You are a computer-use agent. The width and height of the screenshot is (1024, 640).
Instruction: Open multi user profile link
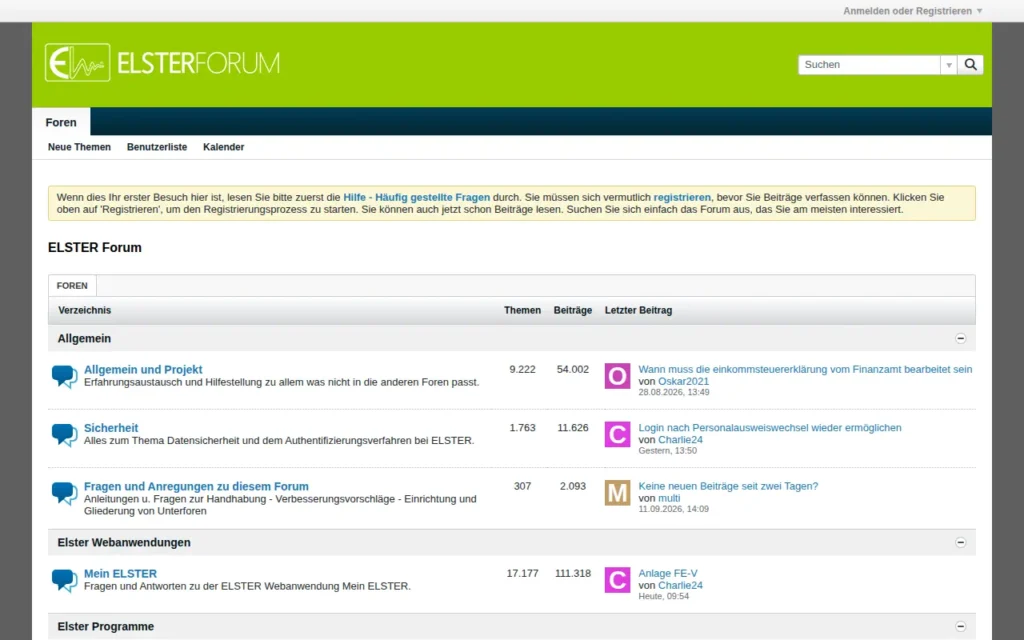(669, 498)
